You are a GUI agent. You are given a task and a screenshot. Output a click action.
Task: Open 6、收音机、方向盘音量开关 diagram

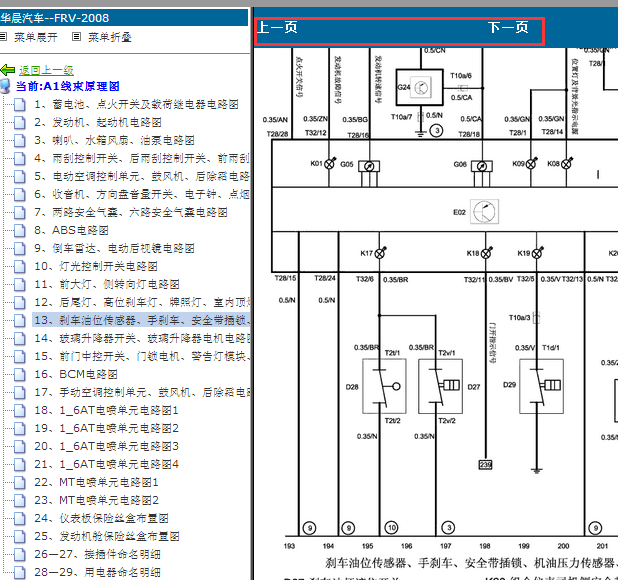(x=142, y=195)
